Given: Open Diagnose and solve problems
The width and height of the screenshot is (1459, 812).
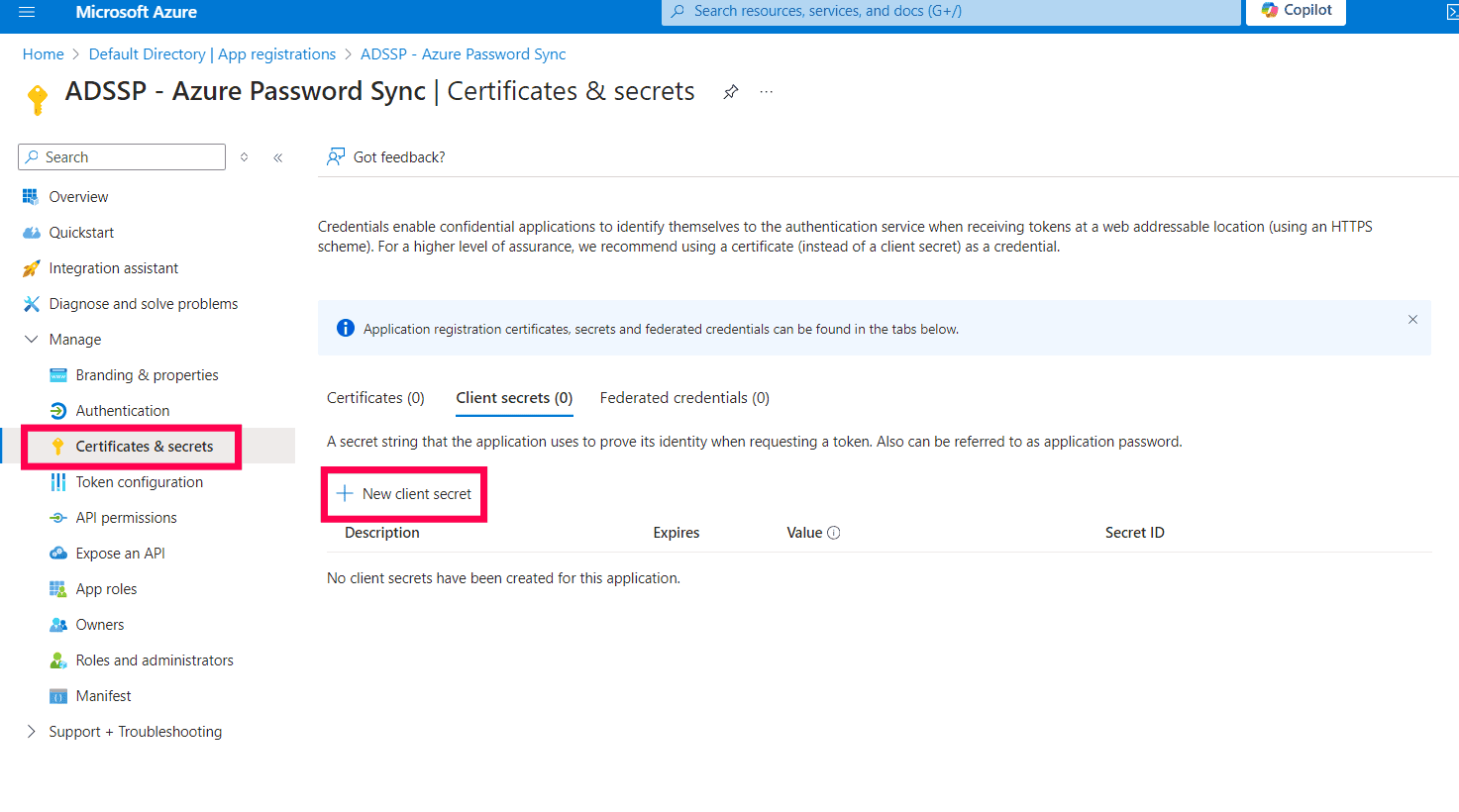Looking at the screenshot, I should [32, 303].
